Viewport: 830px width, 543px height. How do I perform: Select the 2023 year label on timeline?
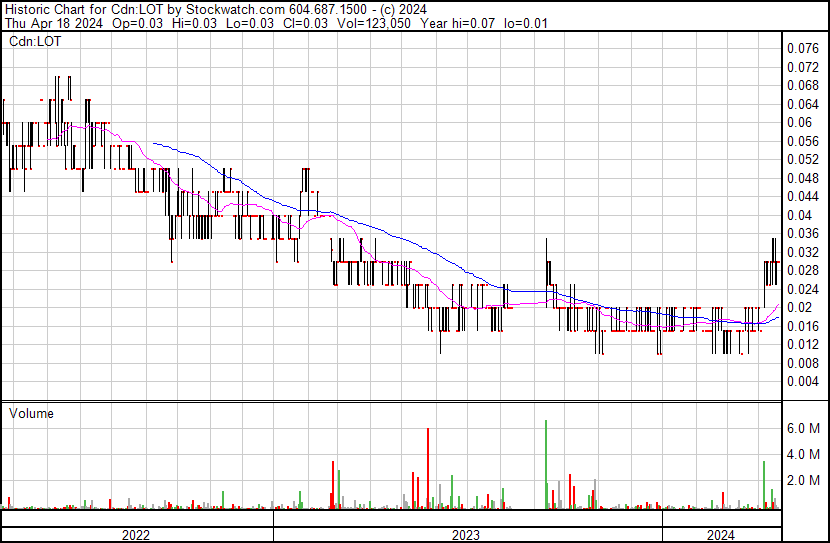pos(466,535)
